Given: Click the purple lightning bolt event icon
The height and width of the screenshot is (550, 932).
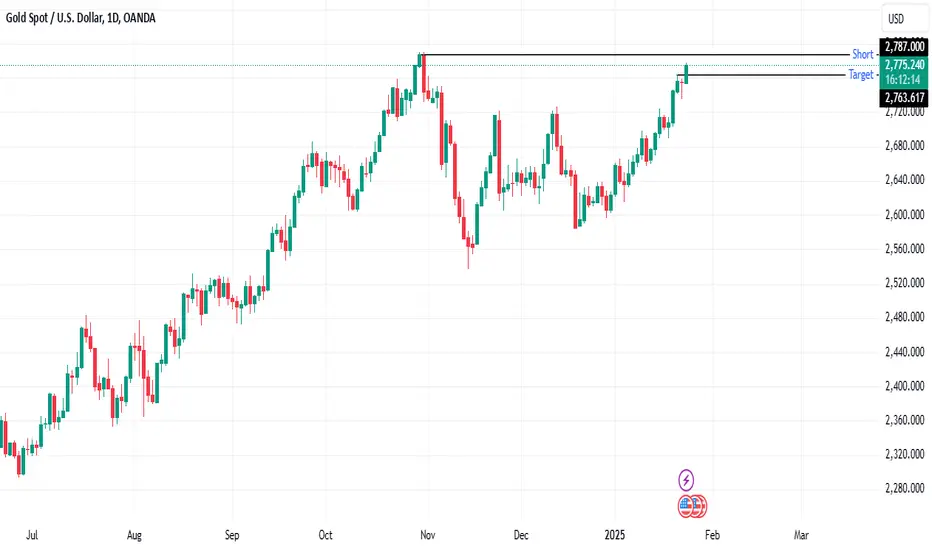Looking at the screenshot, I should (686, 480).
